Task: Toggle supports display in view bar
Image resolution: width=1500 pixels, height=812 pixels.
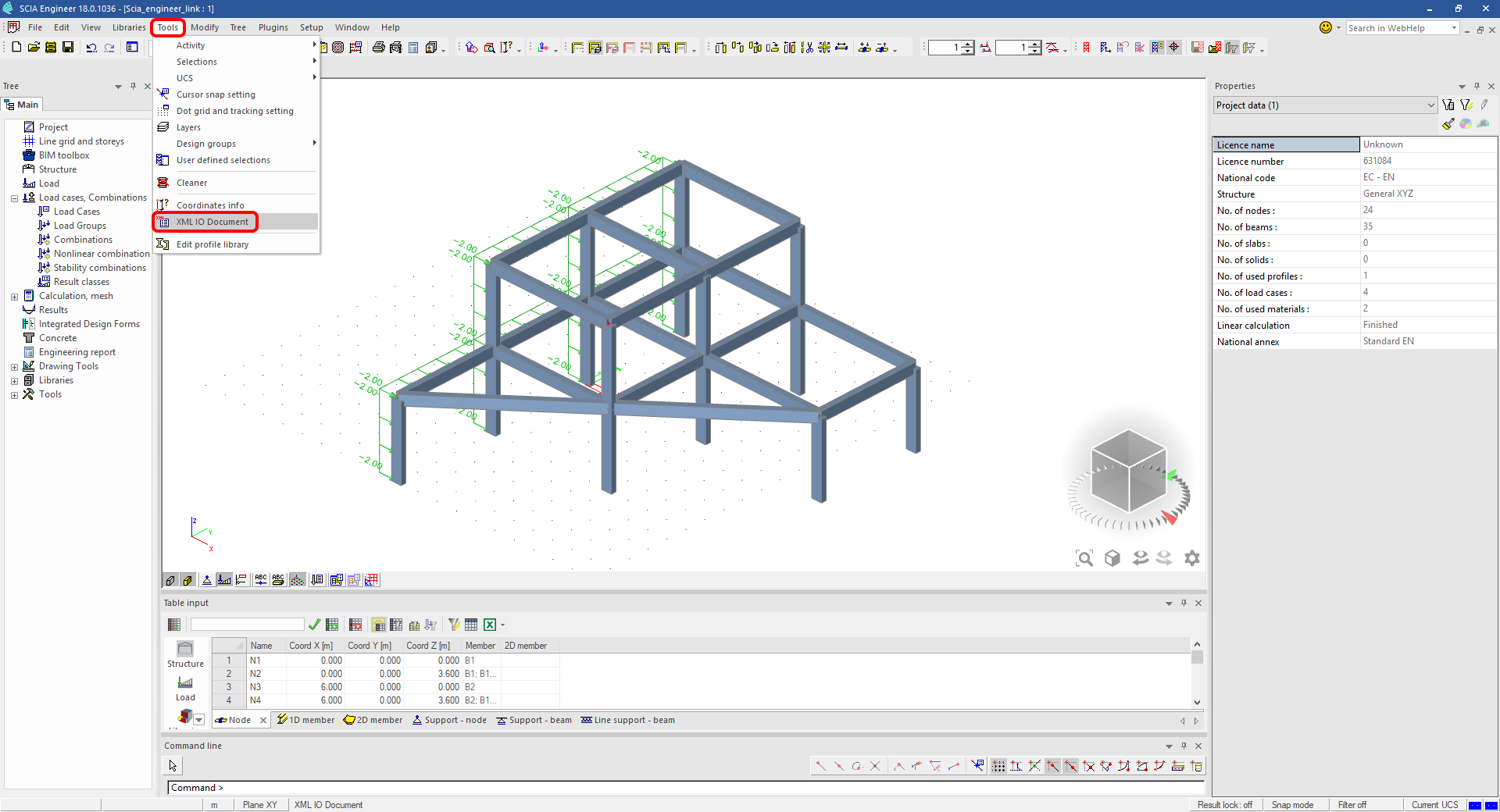Action: [207, 580]
